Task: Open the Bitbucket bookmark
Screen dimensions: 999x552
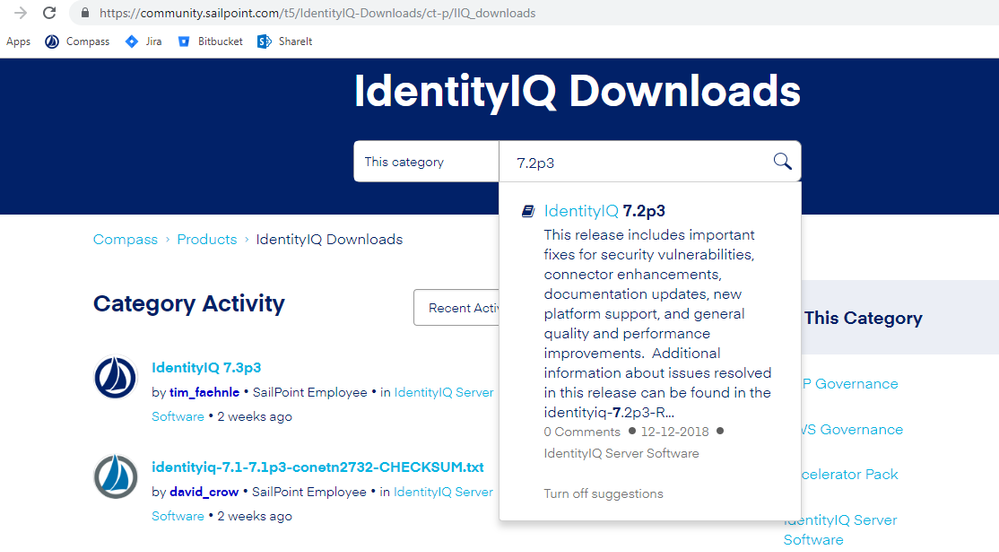Action: coord(210,41)
